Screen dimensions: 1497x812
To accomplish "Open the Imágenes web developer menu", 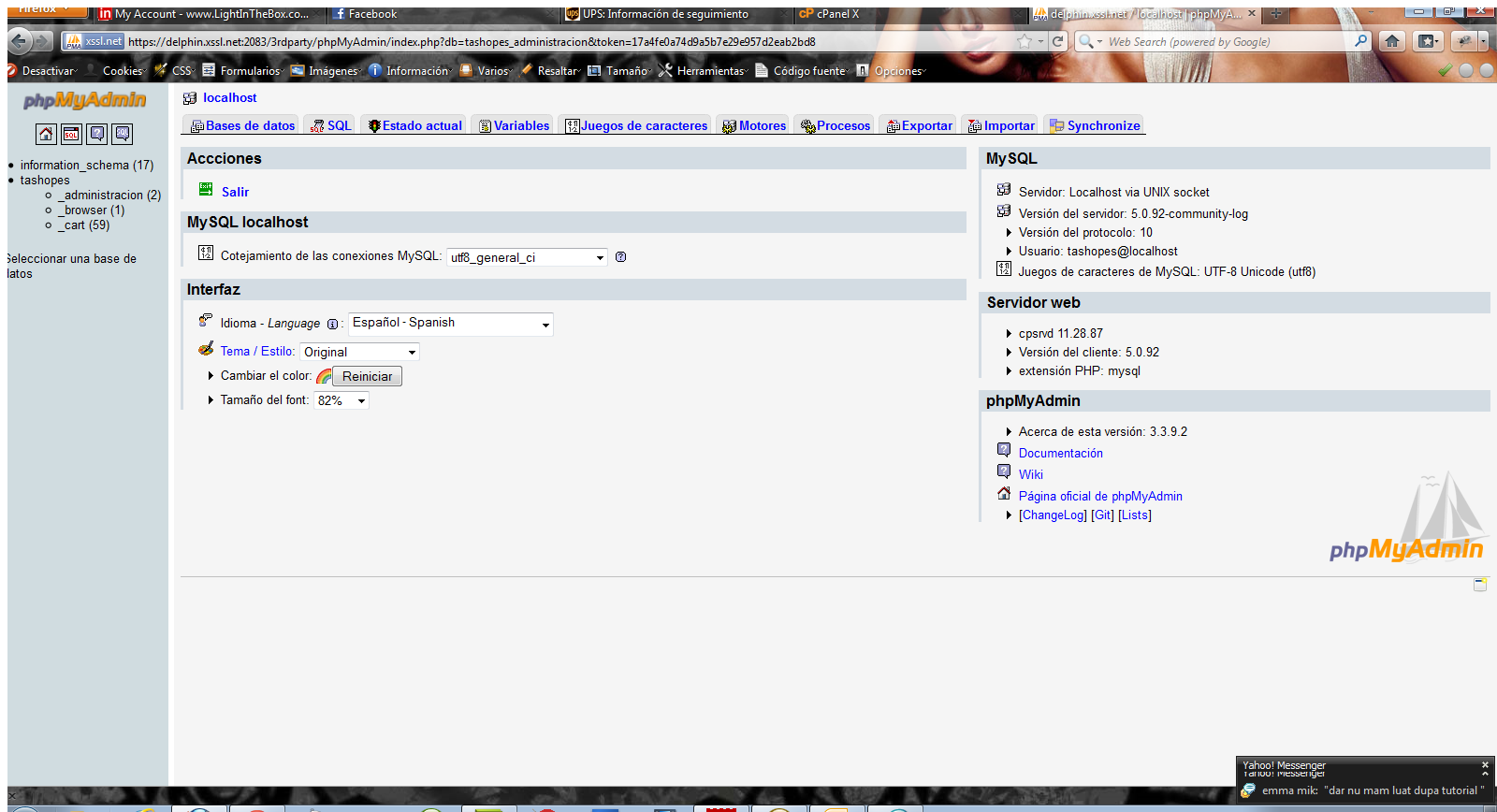I will (x=327, y=70).
